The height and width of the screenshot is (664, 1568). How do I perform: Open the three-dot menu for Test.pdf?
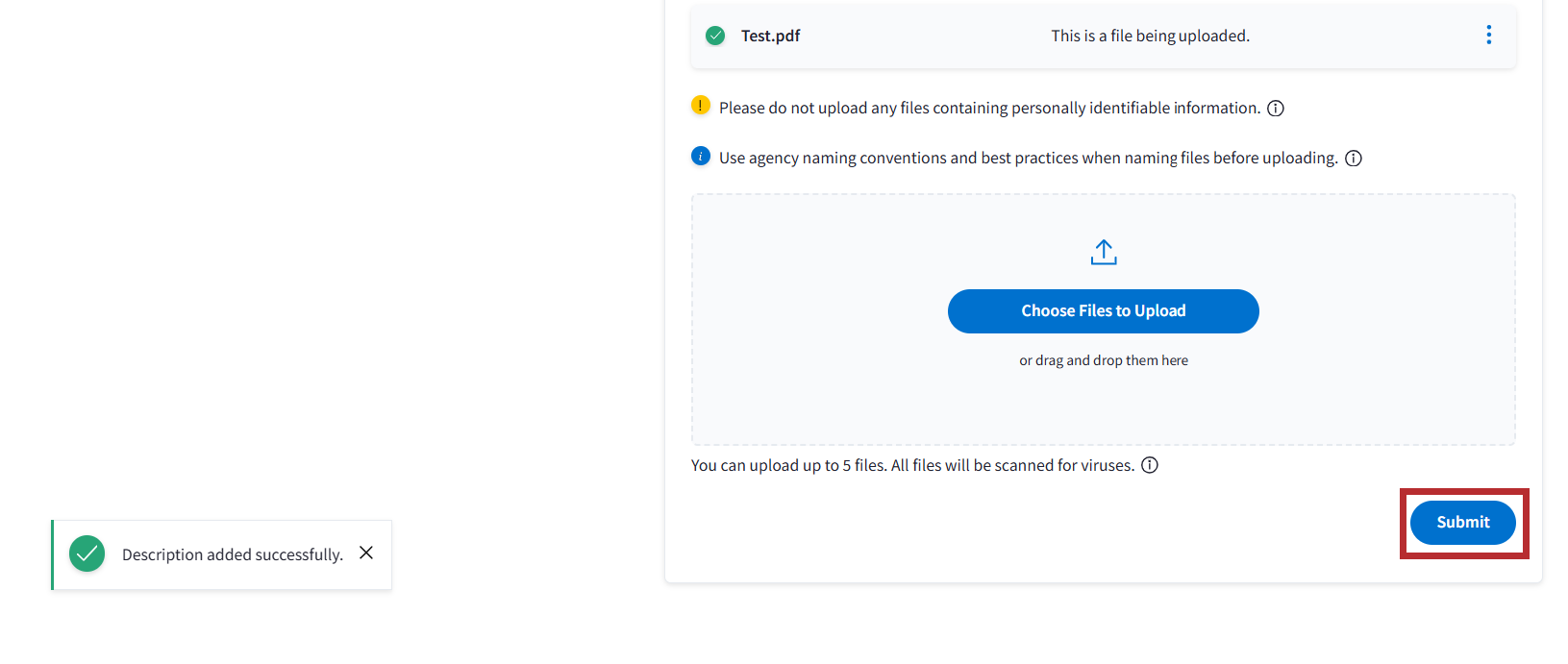(x=1488, y=36)
